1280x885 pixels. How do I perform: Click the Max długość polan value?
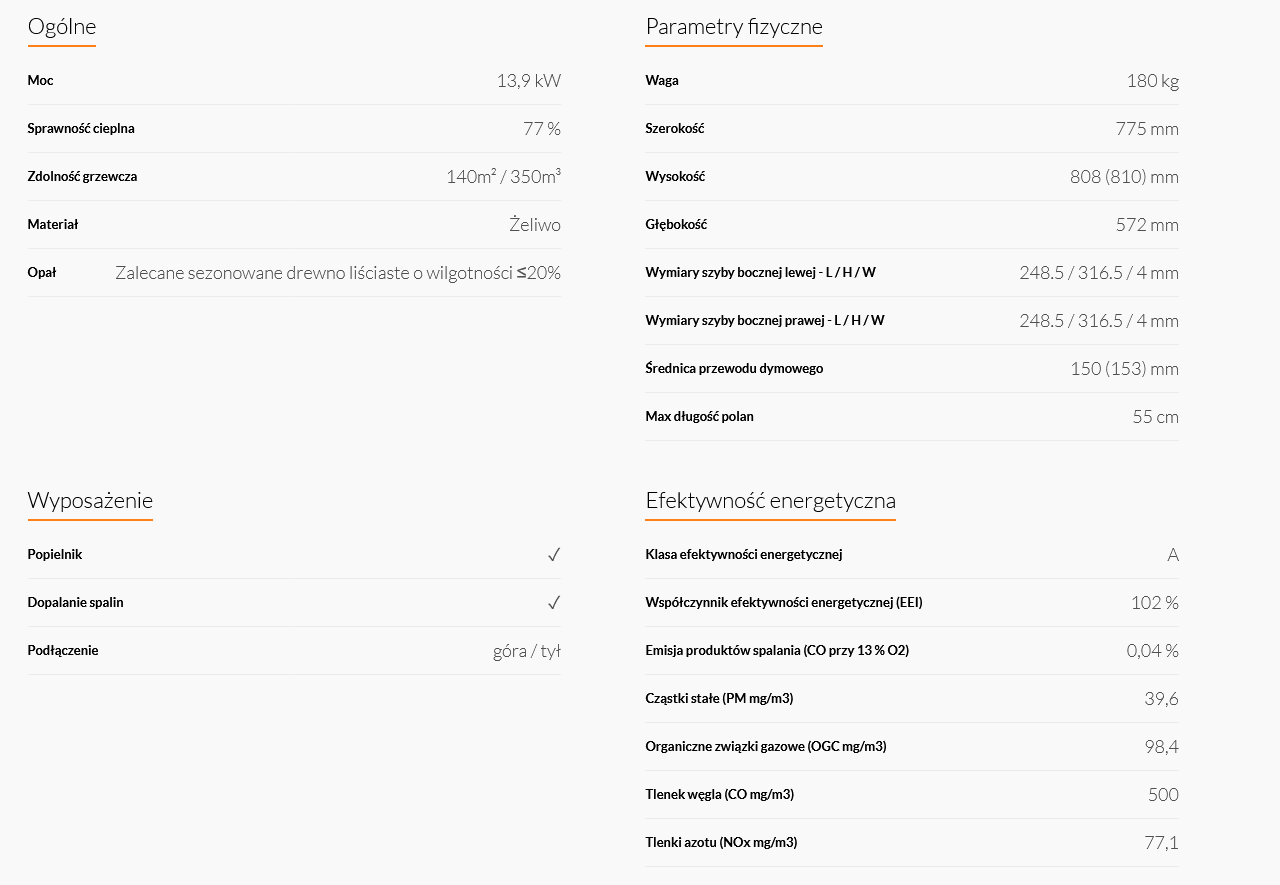(x=1156, y=417)
